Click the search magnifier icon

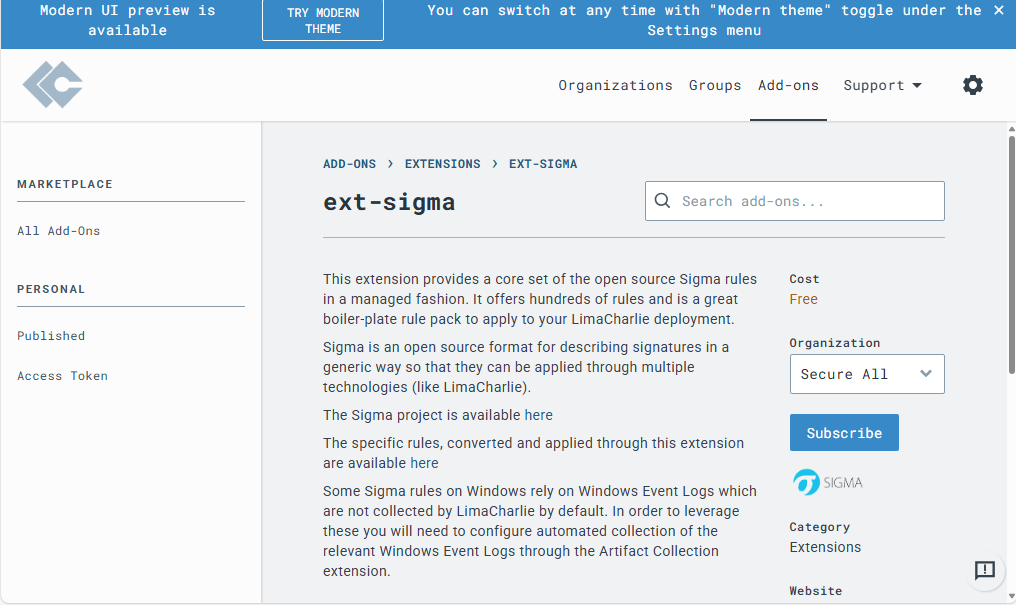click(662, 201)
